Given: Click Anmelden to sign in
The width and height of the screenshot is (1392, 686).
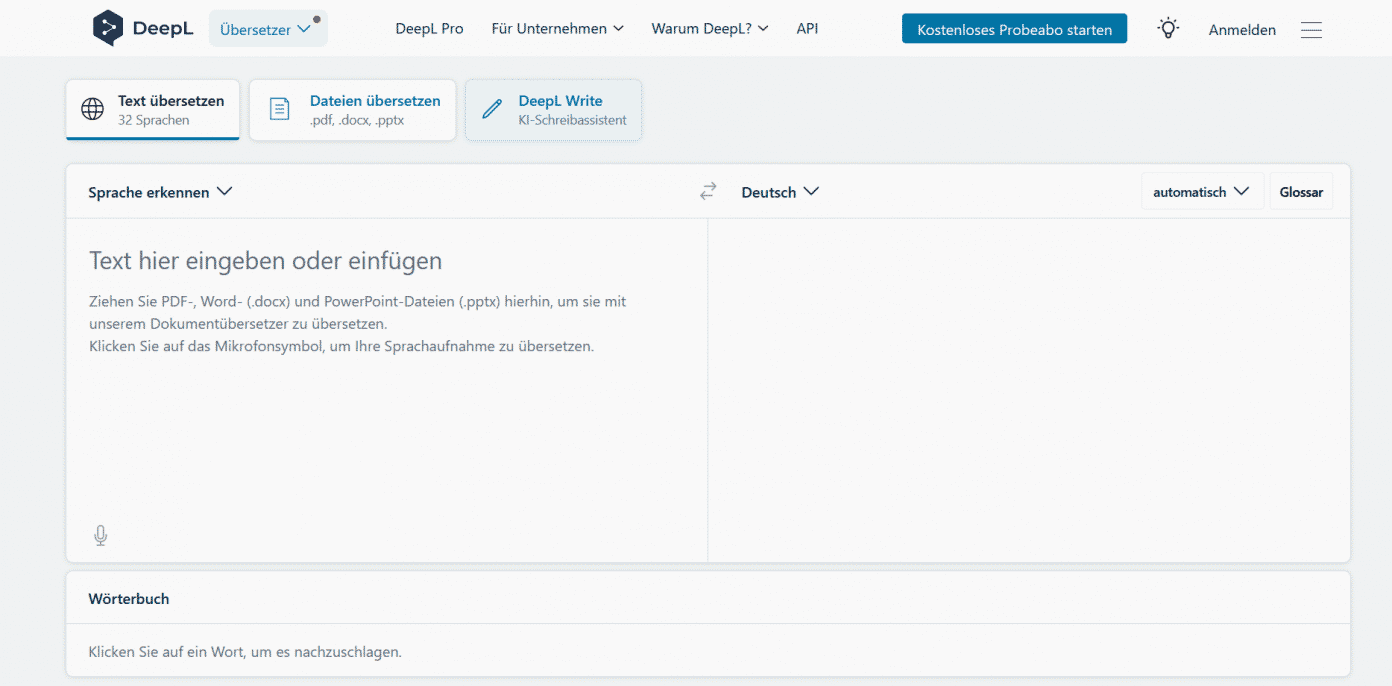Looking at the screenshot, I should point(1242,30).
